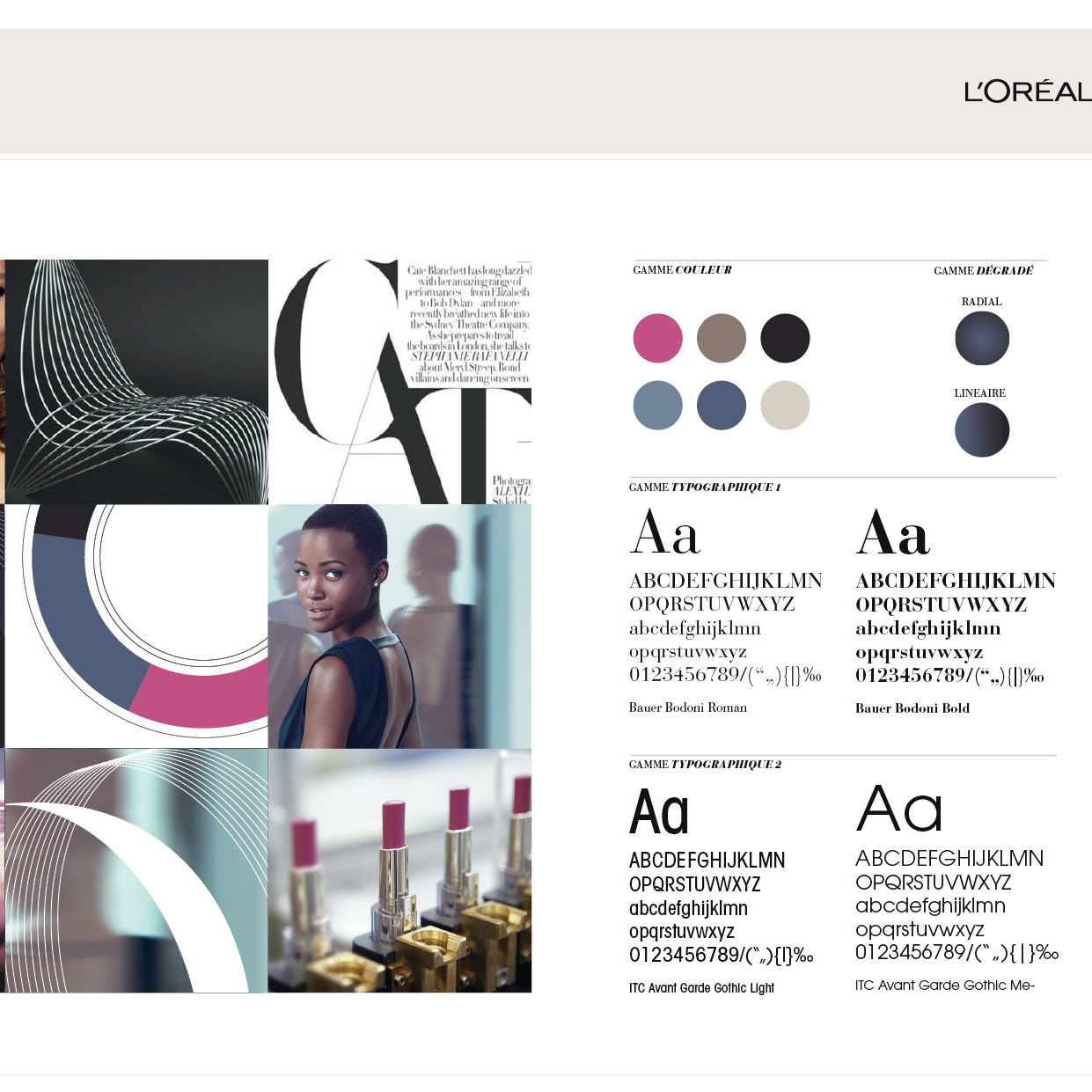The height and width of the screenshot is (1092, 1092).
Task: Click the pink lipsticks photo
Action: 399,871
